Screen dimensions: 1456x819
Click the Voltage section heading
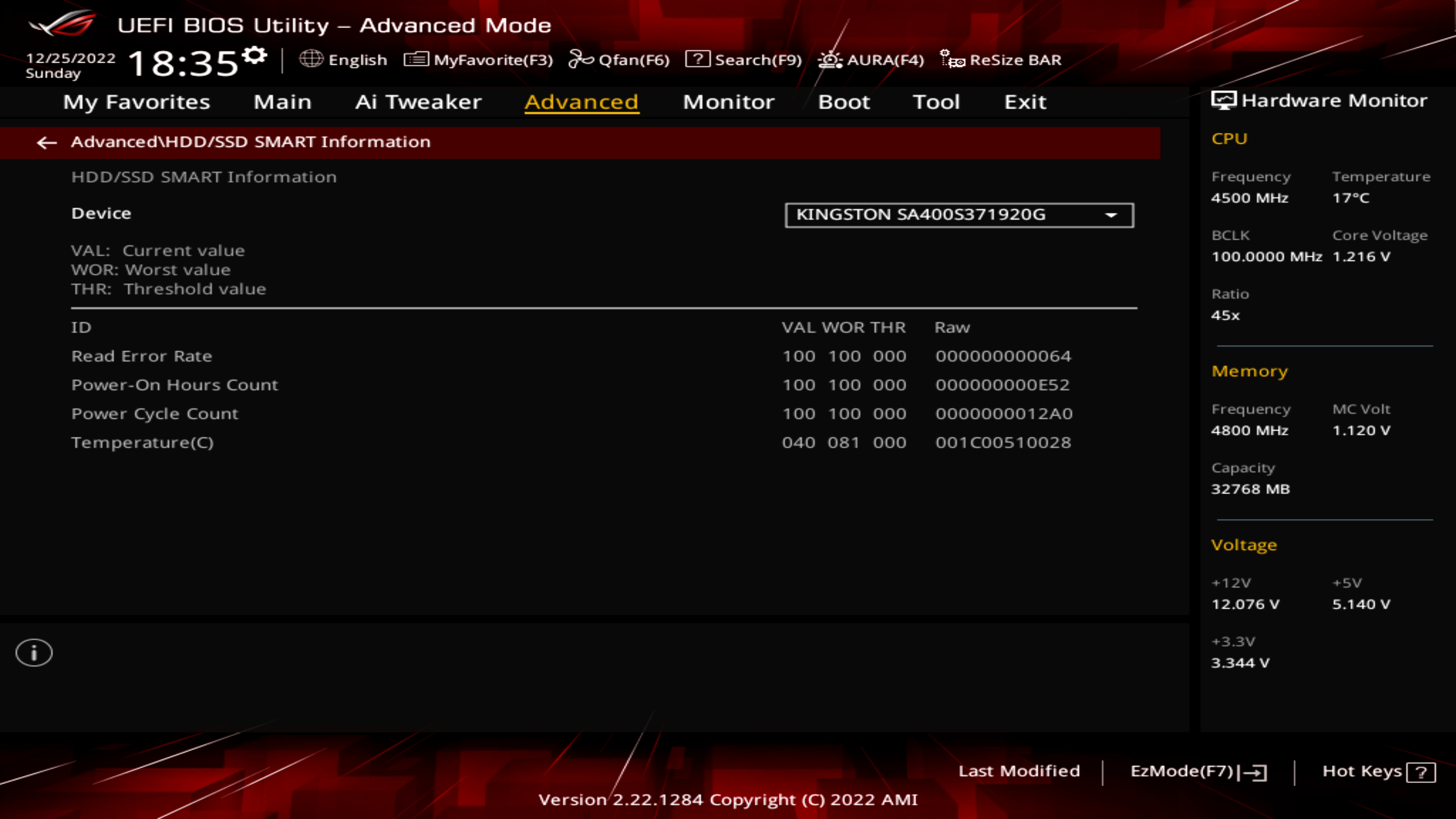(1244, 545)
